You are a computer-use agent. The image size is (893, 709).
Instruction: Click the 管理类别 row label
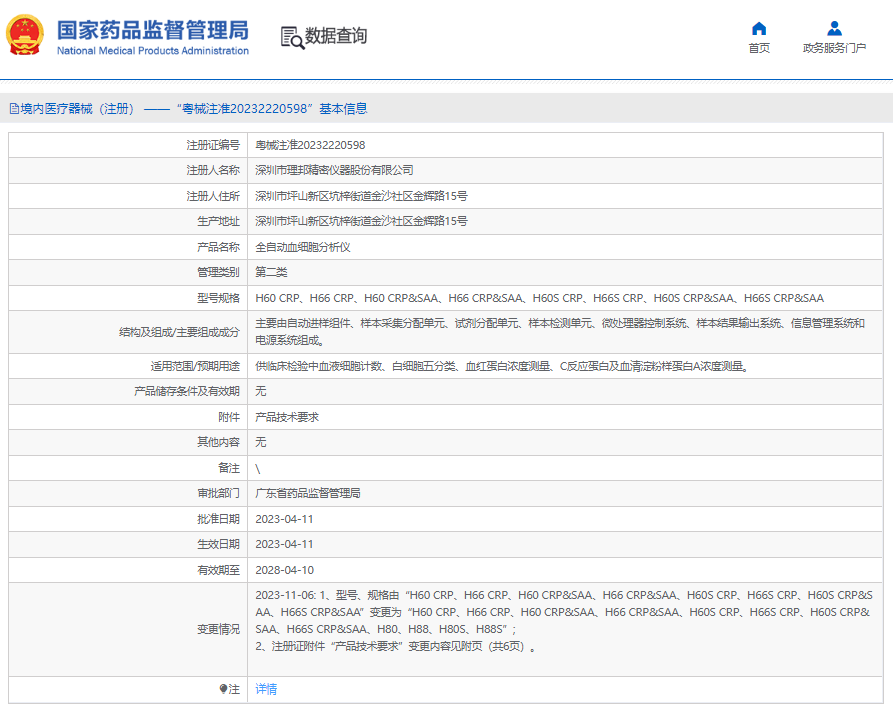tap(219, 272)
